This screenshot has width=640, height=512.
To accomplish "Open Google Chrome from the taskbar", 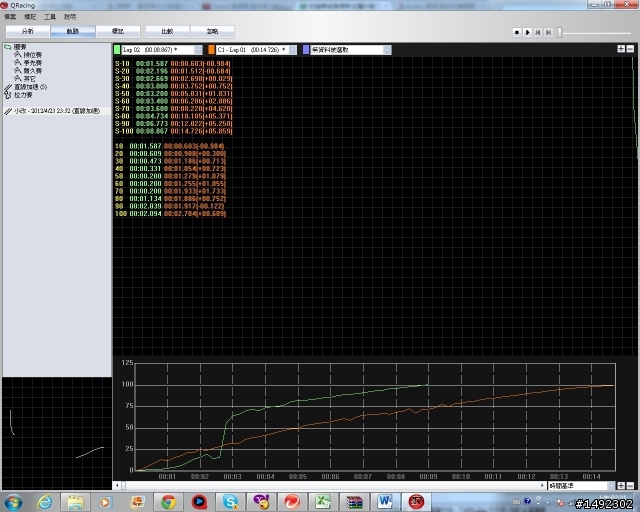I will [168, 502].
